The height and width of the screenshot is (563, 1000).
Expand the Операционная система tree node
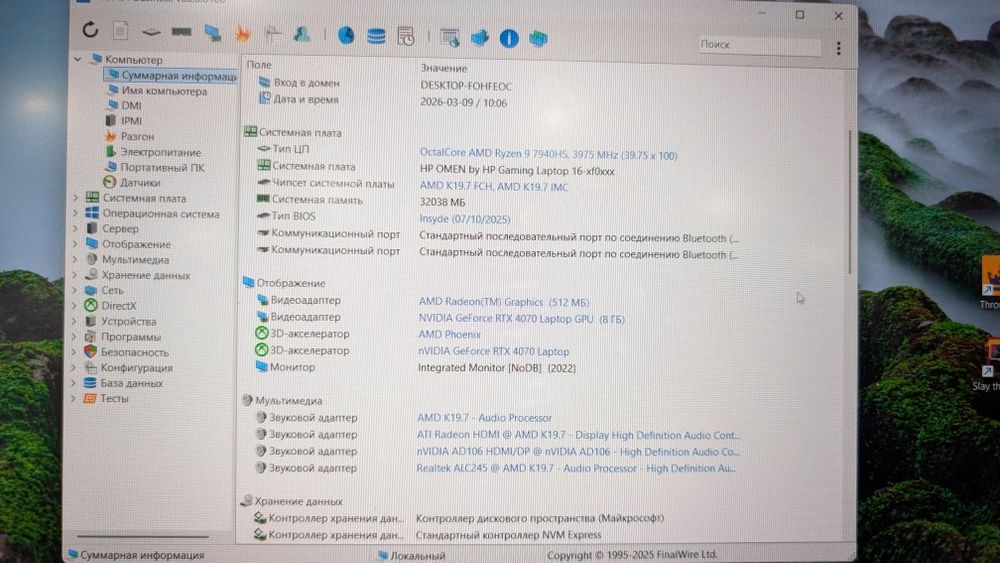(75, 214)
